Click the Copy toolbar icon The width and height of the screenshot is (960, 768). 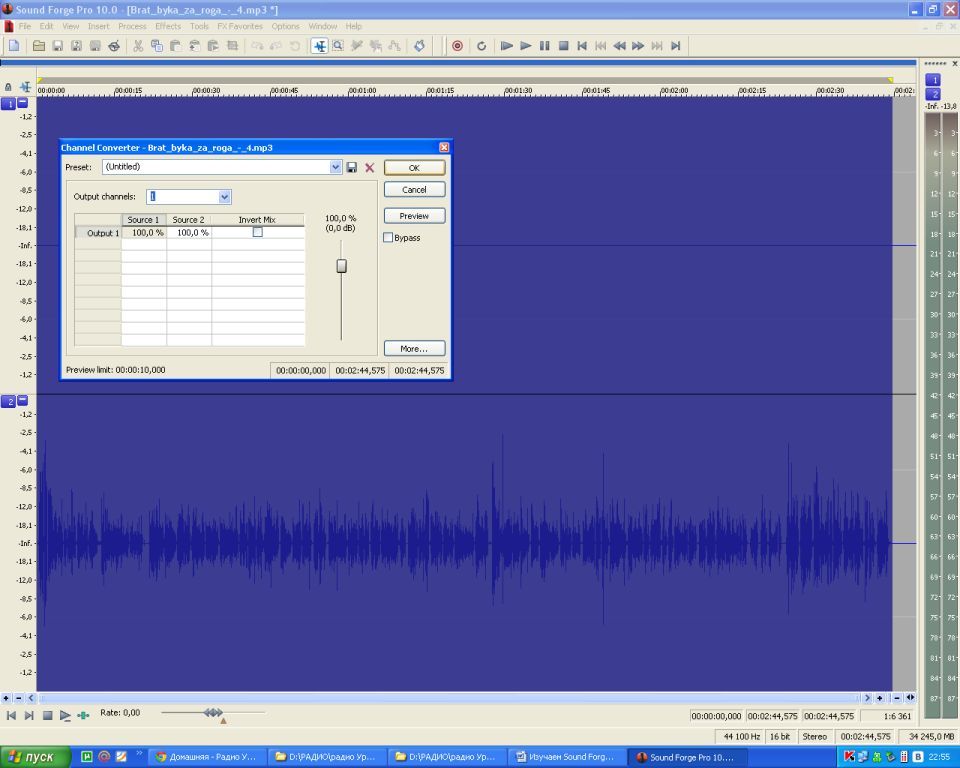pyautogui.click(x=157, y=46)
